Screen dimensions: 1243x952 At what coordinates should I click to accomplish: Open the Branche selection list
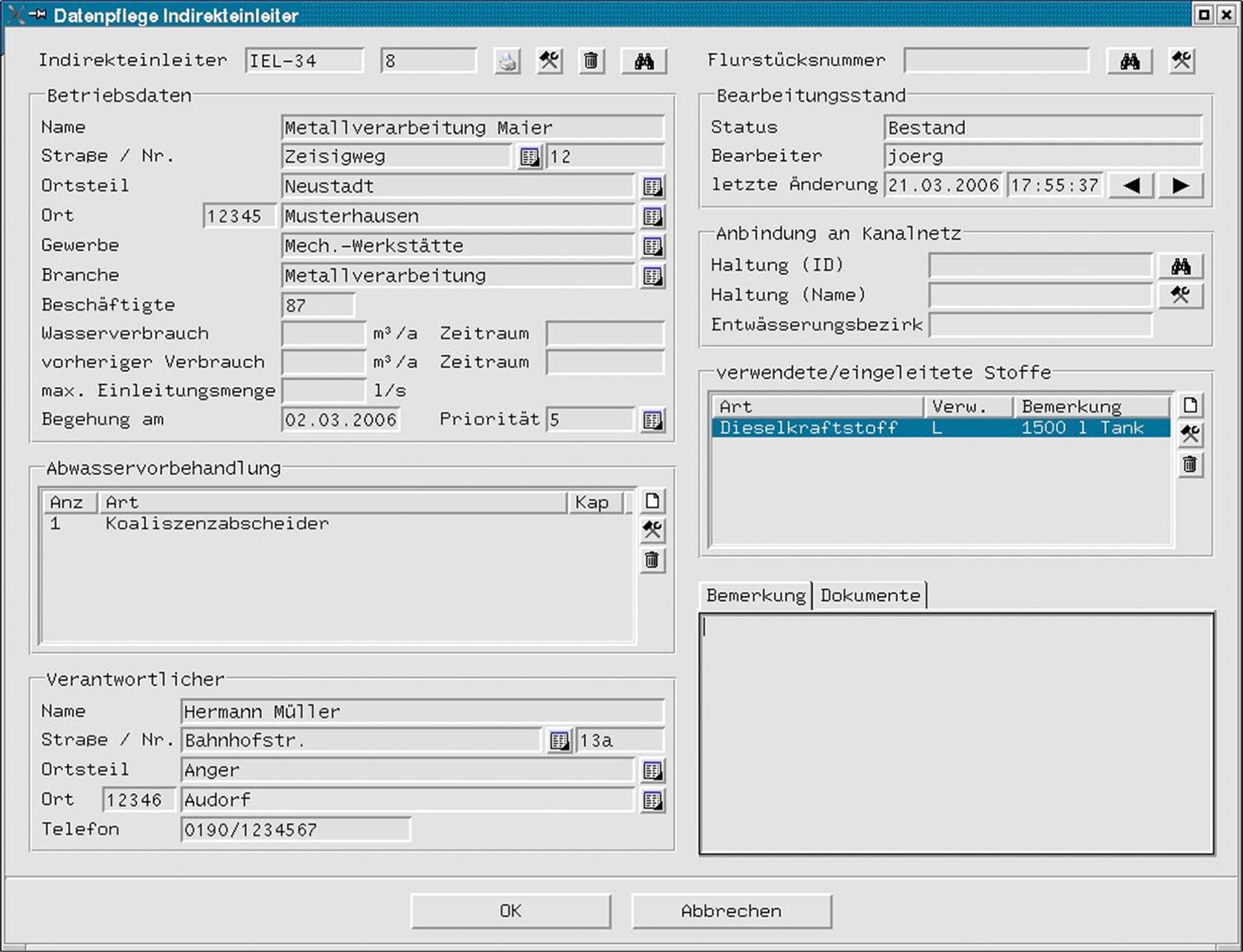(x=652, y=276)
